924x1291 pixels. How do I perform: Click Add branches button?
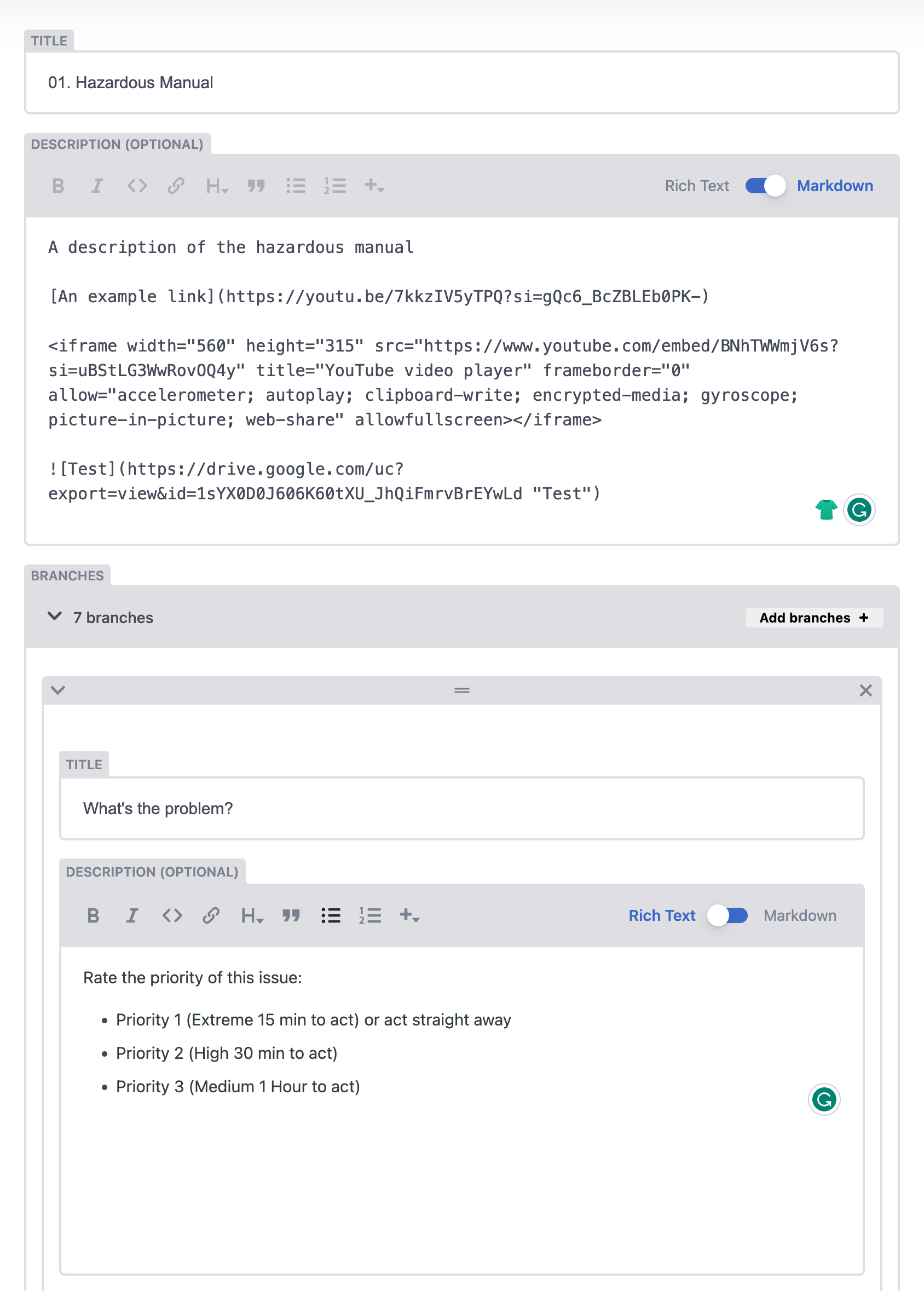(813, 618)
